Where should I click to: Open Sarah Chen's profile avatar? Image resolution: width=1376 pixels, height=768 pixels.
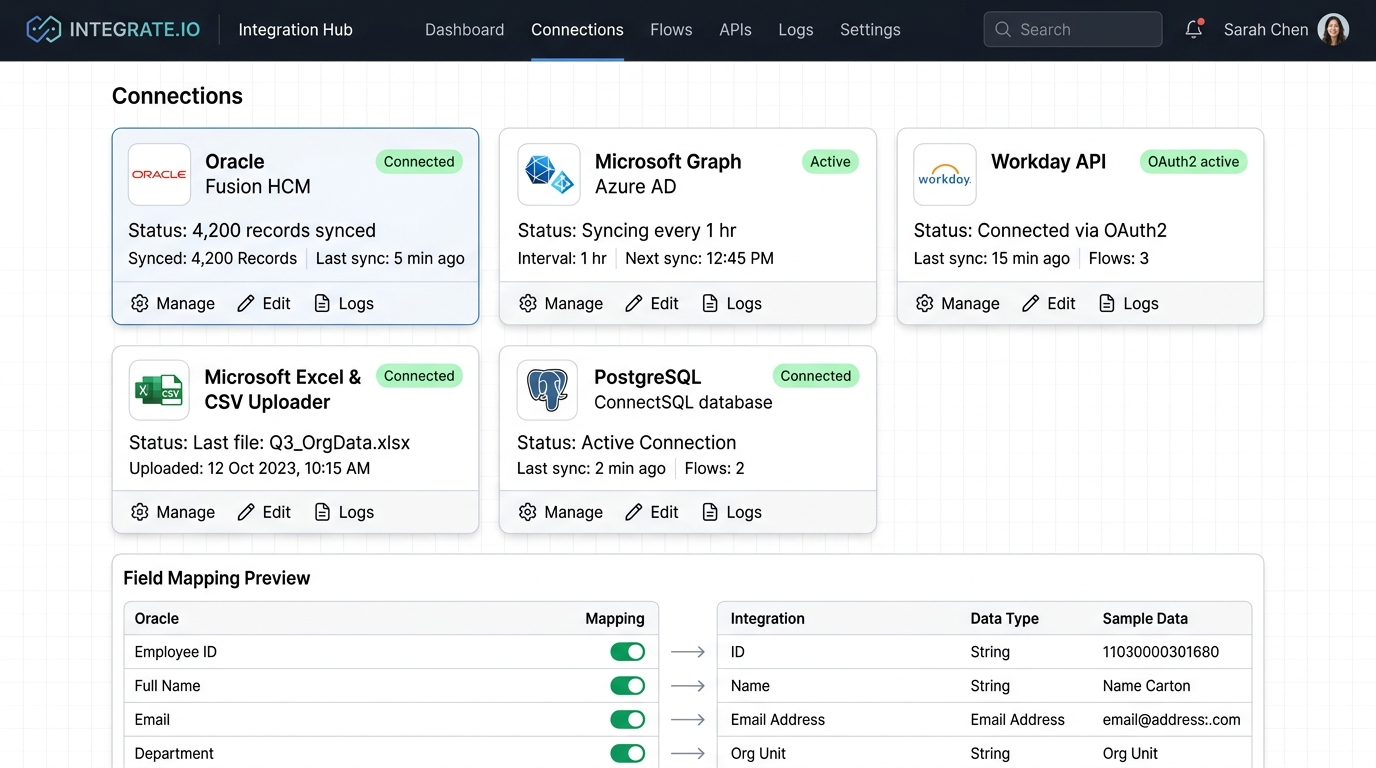pos(1333,30)
